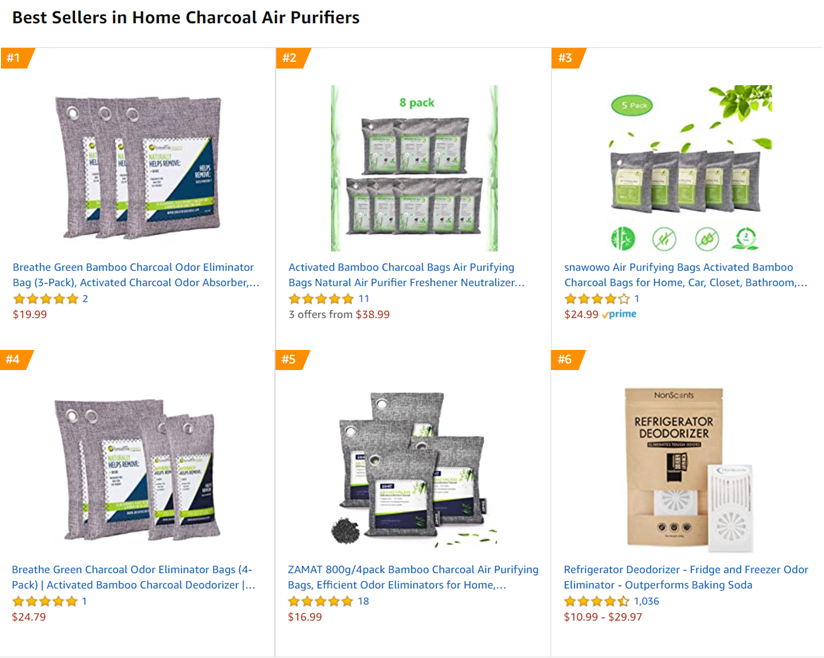Viewport: 824px width, 658px height.
Task: Click the #2 best seller rank badge
Action: click(292, 58)
